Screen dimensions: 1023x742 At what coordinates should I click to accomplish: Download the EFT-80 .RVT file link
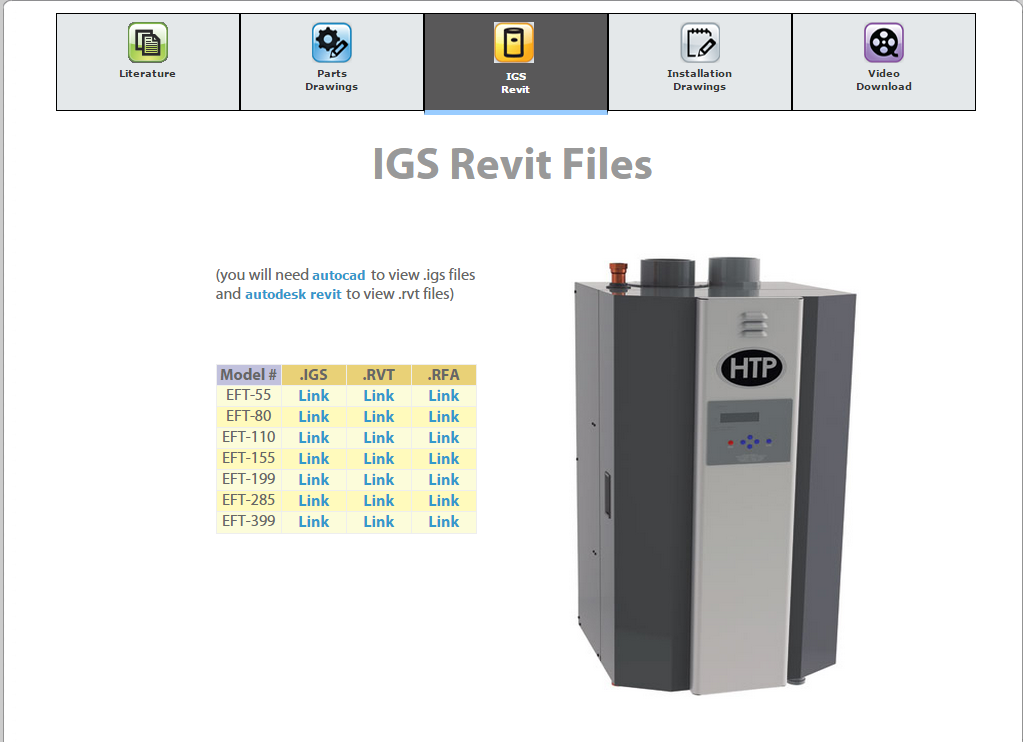[378, 416]
